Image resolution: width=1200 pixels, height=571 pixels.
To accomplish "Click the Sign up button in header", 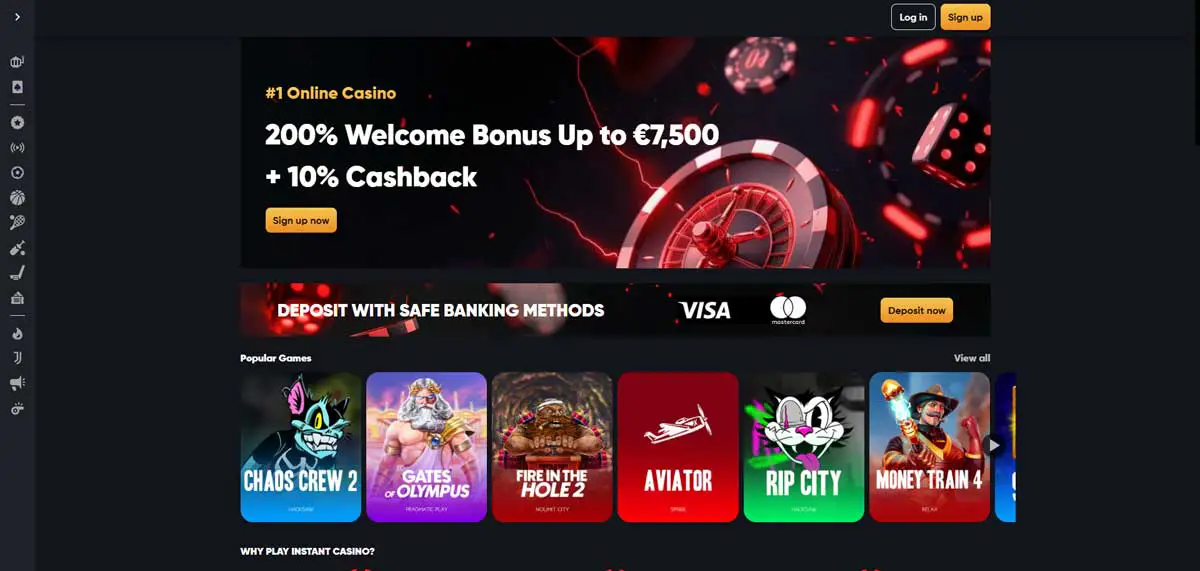I will point(965,17).
